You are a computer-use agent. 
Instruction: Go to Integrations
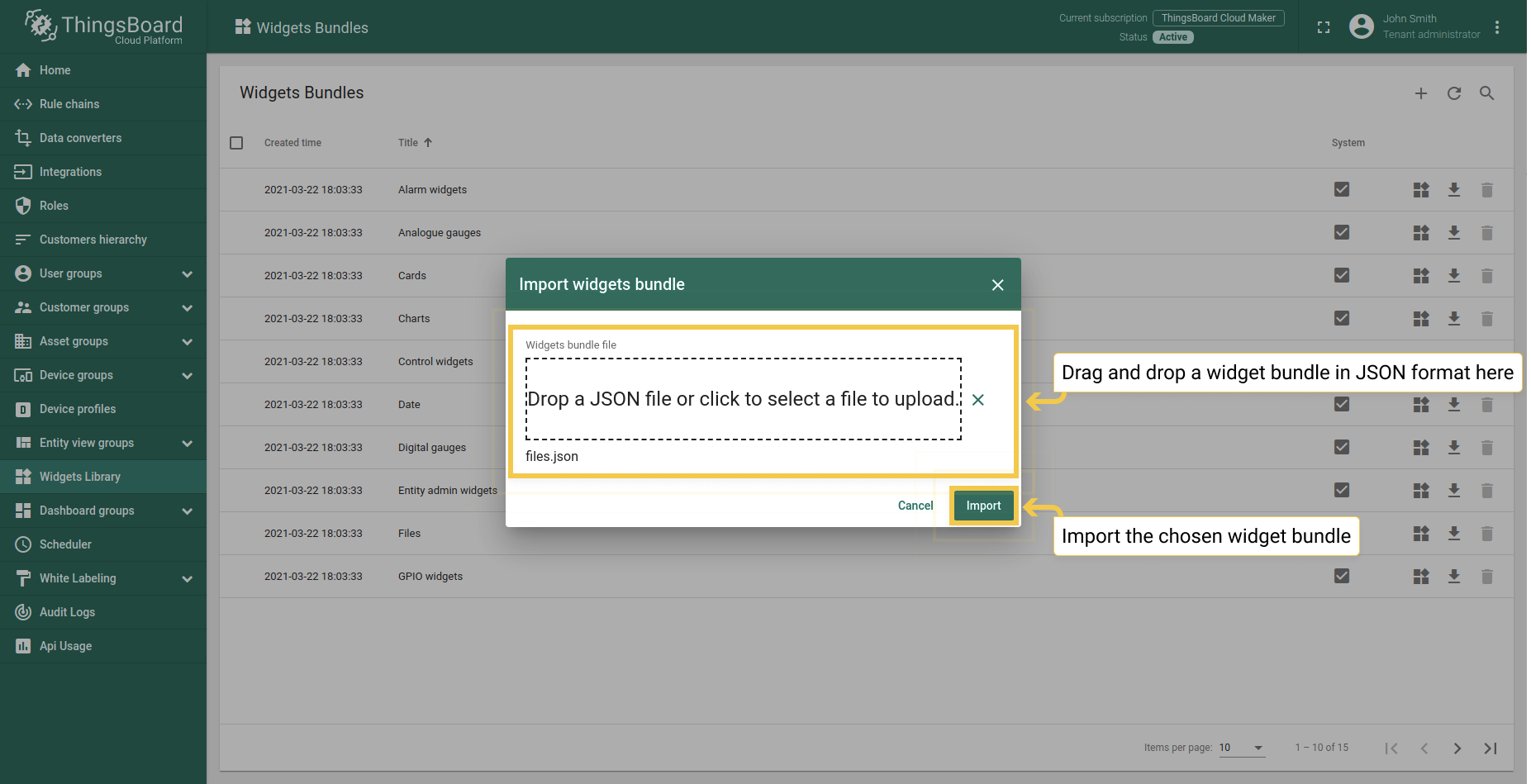click(x=103, y=172)
